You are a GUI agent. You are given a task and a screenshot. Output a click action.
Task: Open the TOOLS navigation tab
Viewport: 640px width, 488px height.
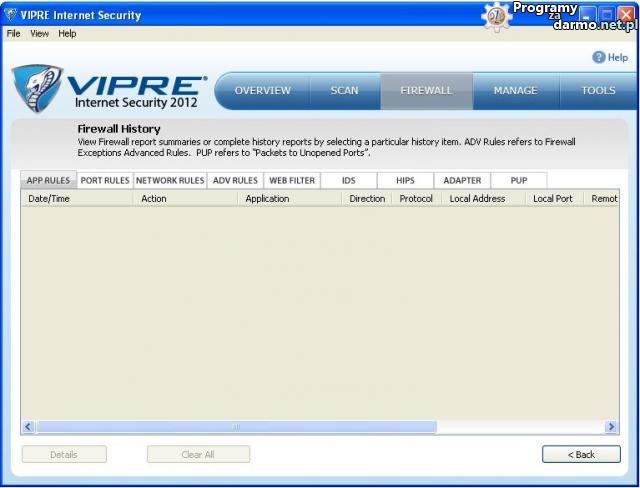pyautogui.click(x=598, y=91)
